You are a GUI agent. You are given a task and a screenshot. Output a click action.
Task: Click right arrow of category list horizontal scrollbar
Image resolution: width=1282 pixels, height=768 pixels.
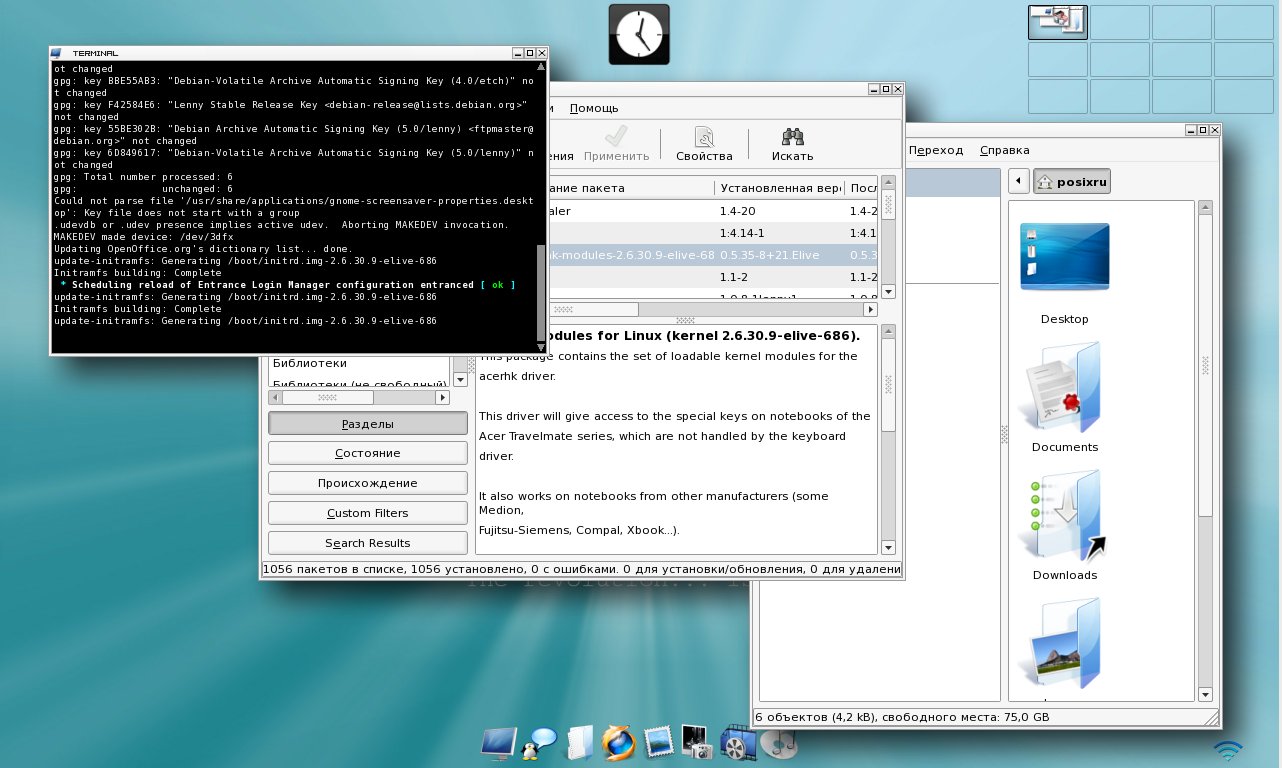[x=443, y=397]
